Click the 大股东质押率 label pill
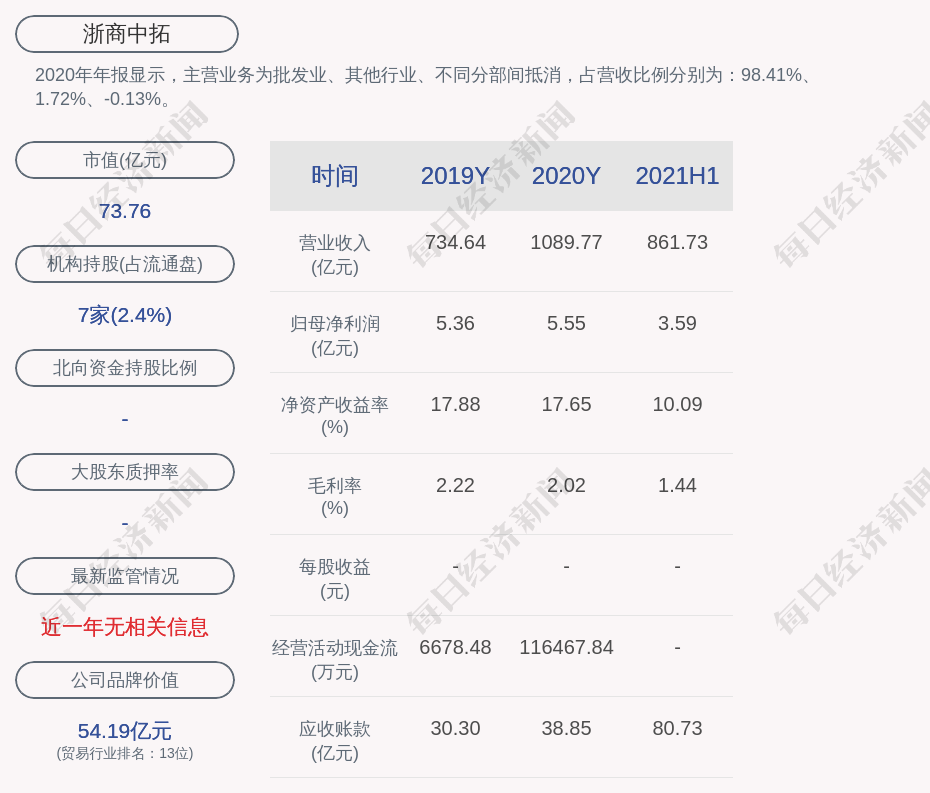 point(125,472)
